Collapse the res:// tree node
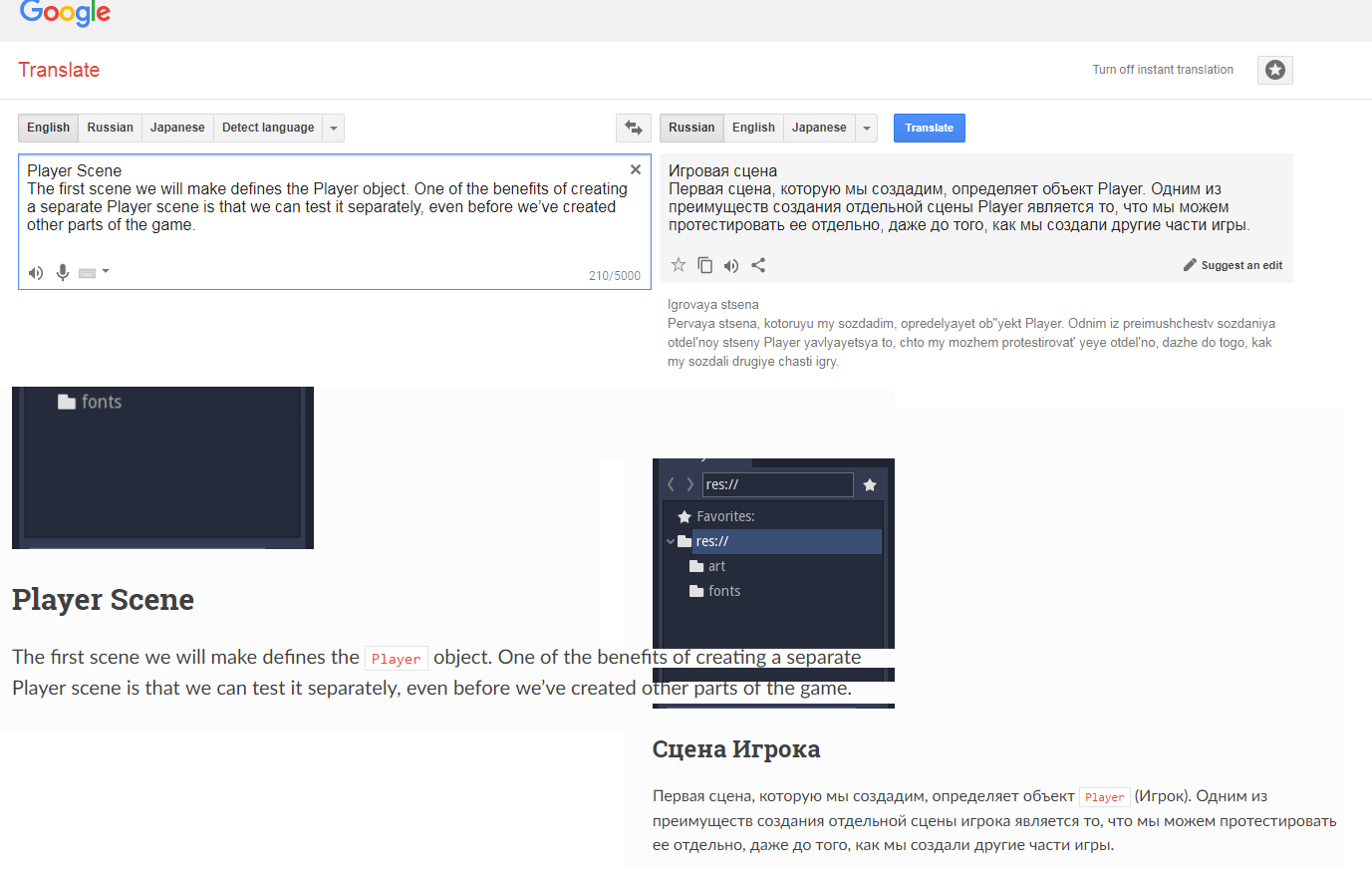 (671, 541)
